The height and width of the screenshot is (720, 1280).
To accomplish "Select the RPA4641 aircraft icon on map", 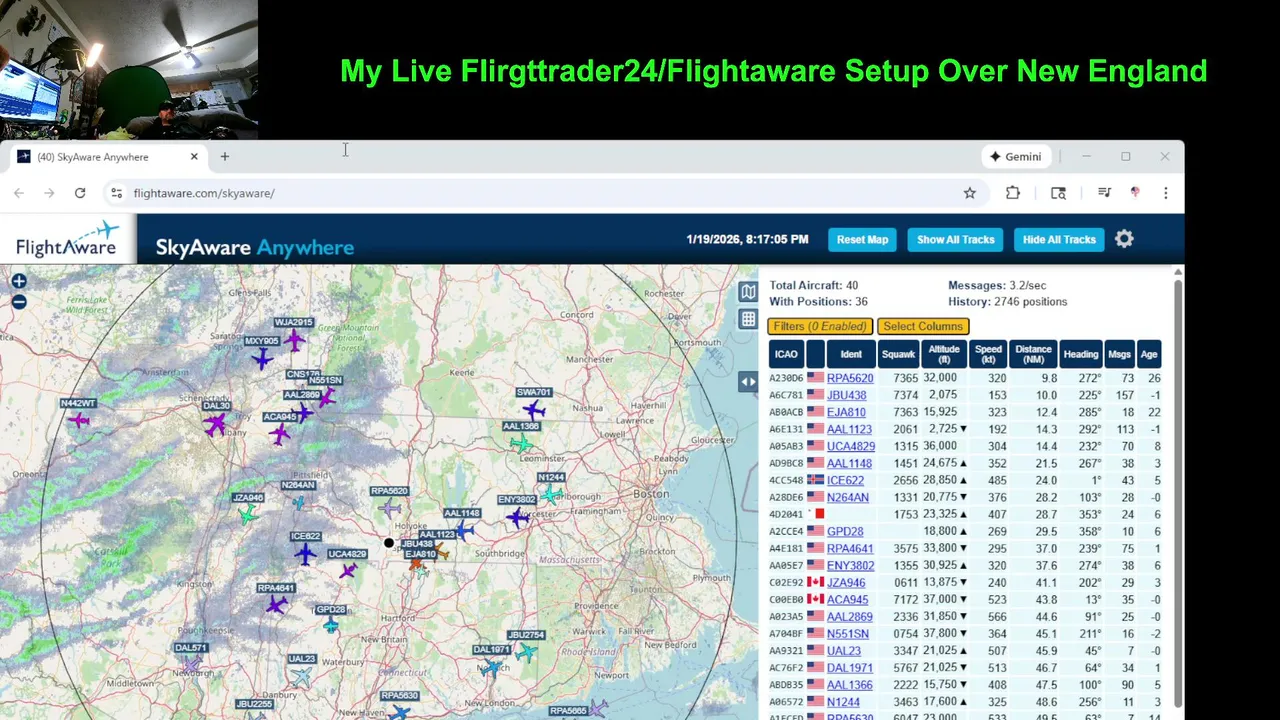I will (x=276, y=604).
